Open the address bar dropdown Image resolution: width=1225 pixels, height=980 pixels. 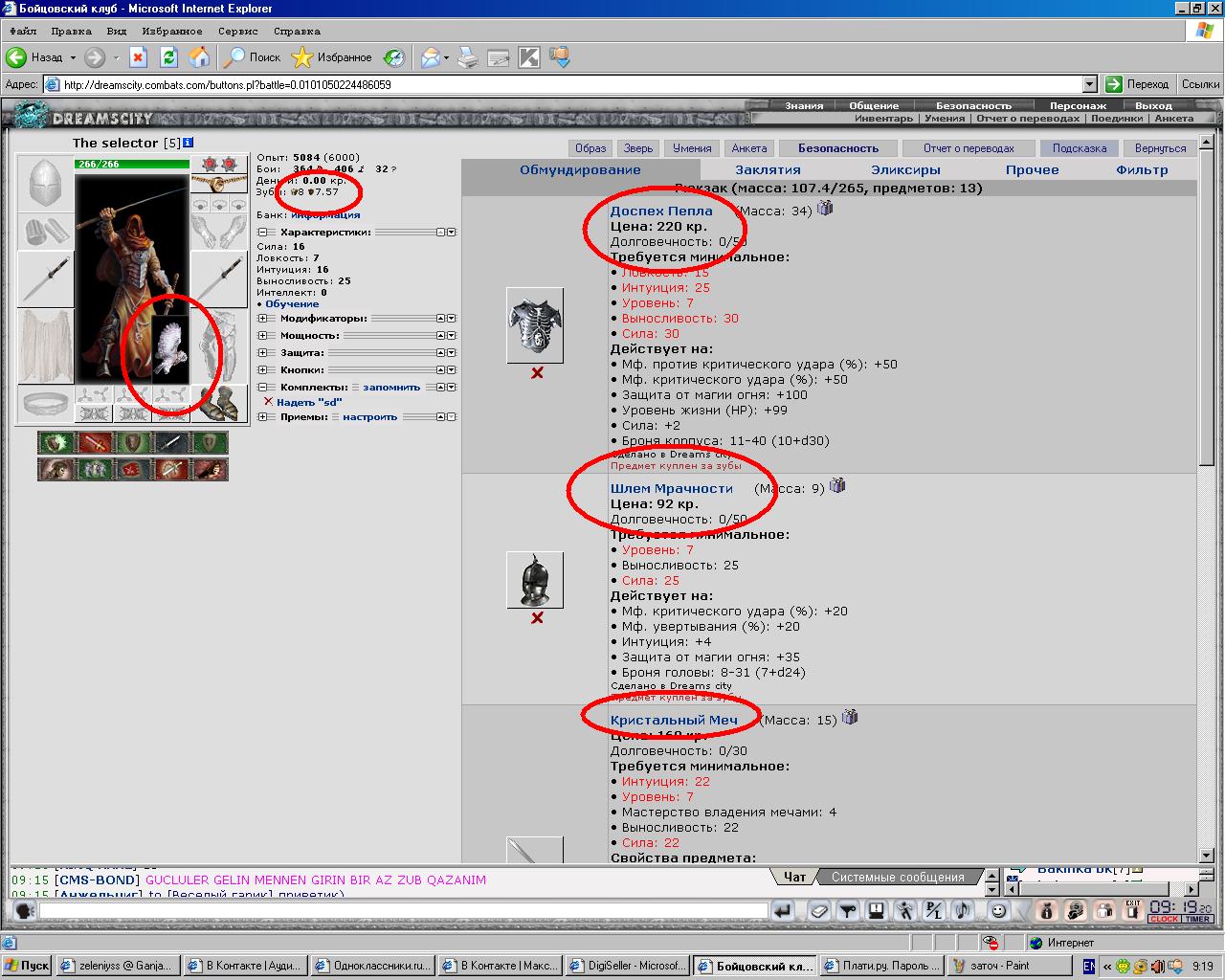tap(1089, 84)
